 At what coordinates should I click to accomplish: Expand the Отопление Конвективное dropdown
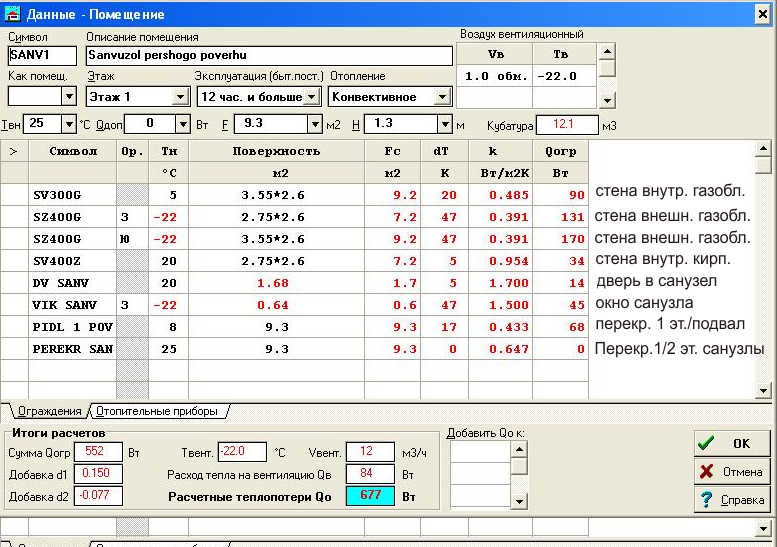tap(441, 97)
